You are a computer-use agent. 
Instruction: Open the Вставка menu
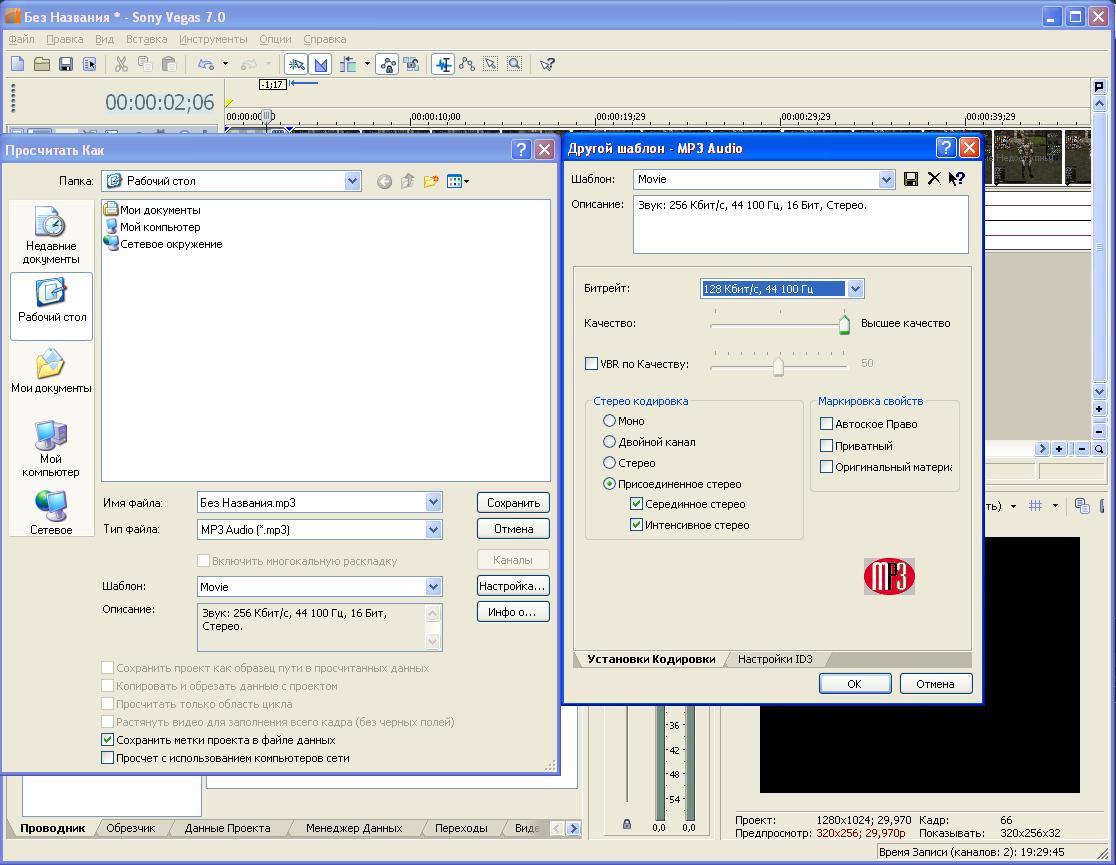pos(147,39)
